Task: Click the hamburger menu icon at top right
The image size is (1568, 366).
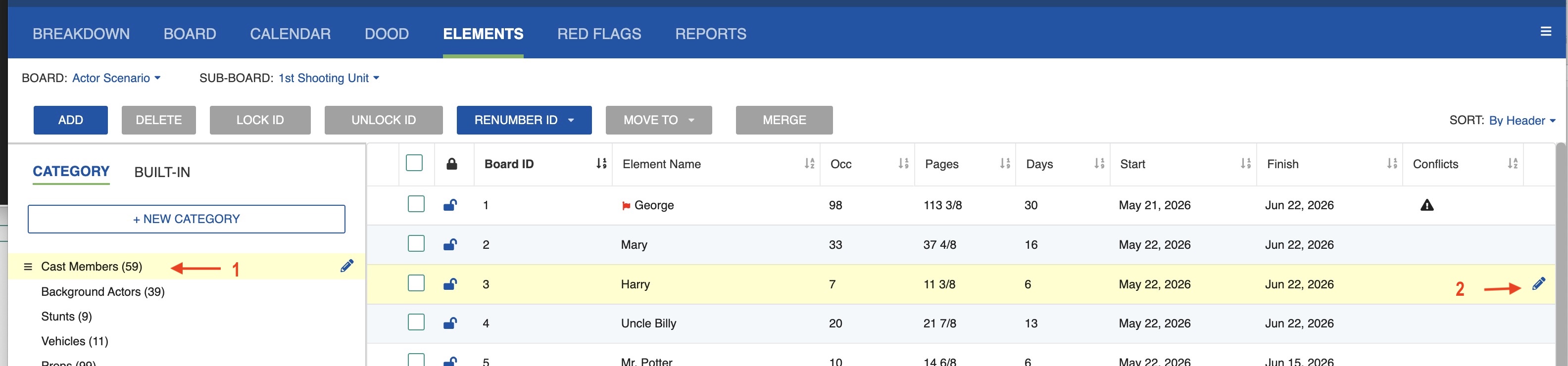Action: coord(1545,31)
